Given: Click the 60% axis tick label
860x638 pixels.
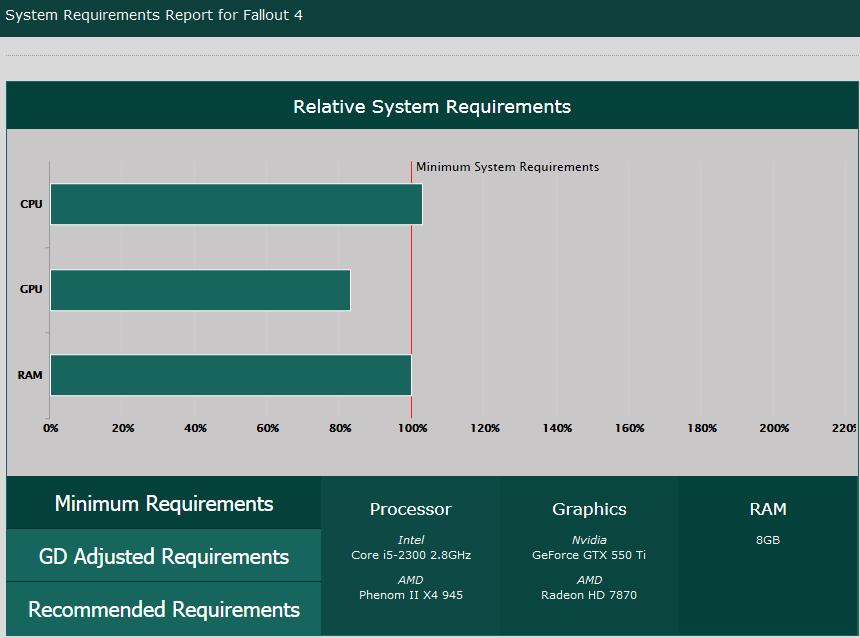Looking at the screenshot, I should (268, 428).
